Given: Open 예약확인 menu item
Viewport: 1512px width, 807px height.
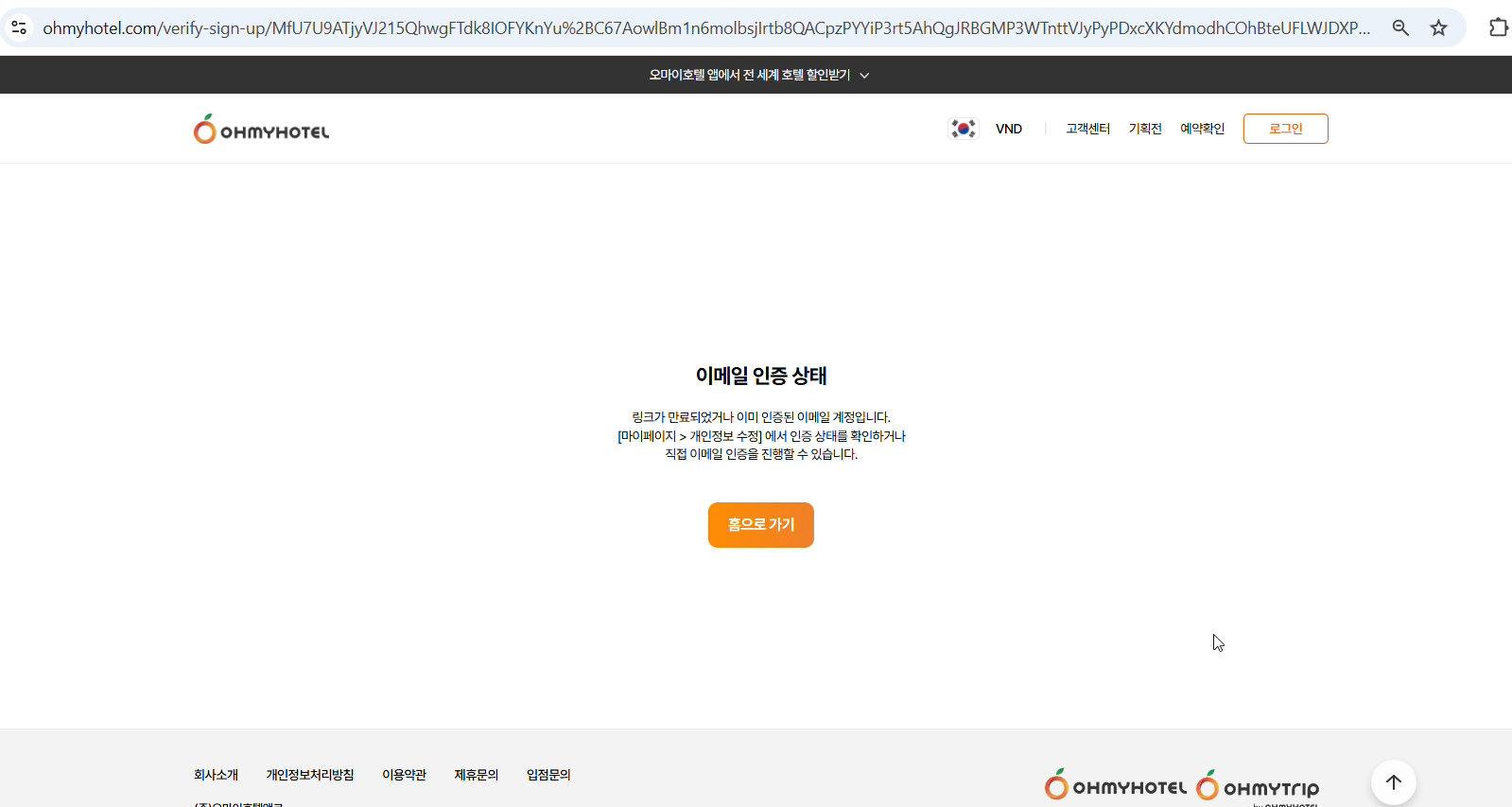Looking at the screenshot, I should point(1202,129).
